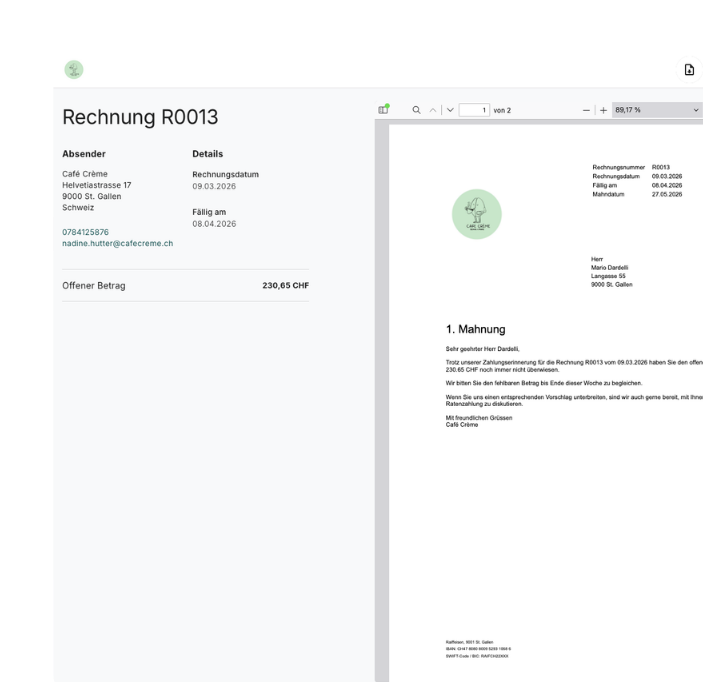The width and height of the screenshot is (703, 682).
Task: Email nadine.hutter@cafecreme.ch
Action: click(117, 243)
